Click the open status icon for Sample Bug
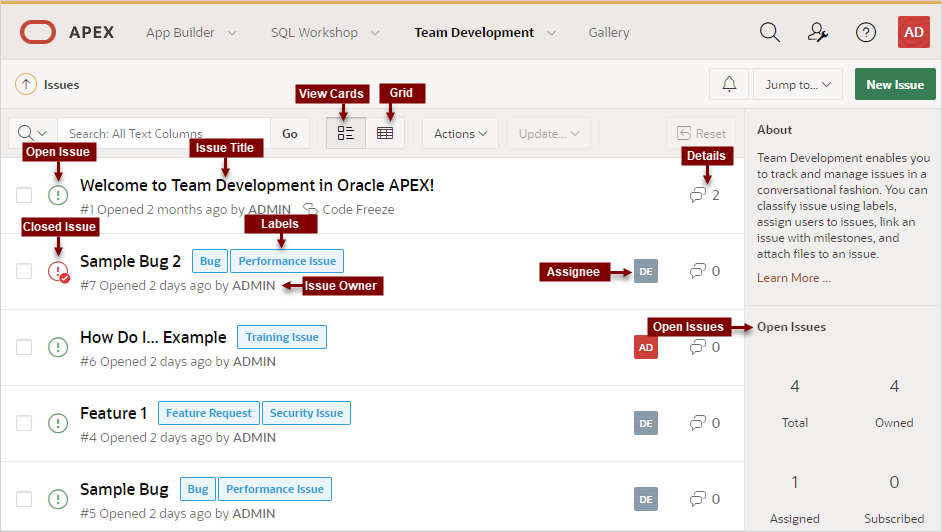 point(58,499)
